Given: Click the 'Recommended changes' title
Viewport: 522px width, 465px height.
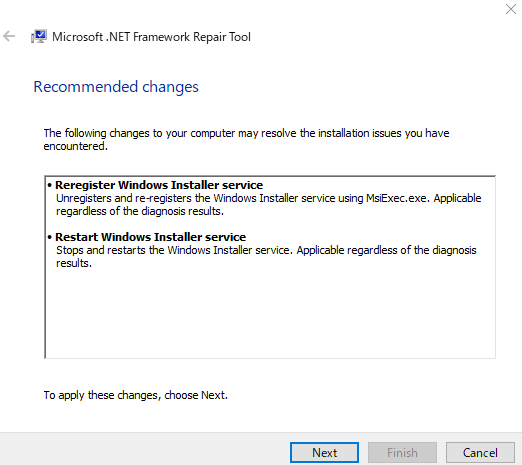Looking at the screenshot, I should 116,87.
